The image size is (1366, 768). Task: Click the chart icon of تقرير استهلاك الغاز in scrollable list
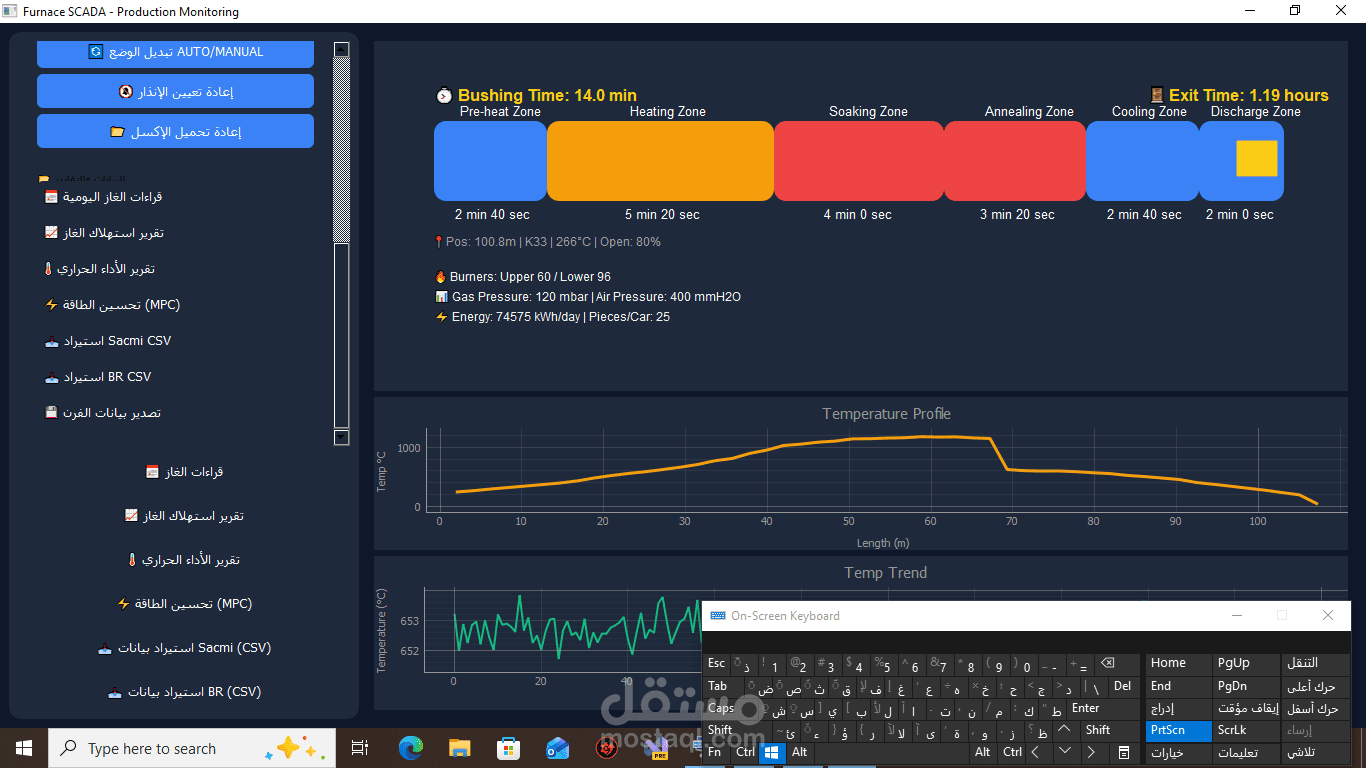(51, 233)
